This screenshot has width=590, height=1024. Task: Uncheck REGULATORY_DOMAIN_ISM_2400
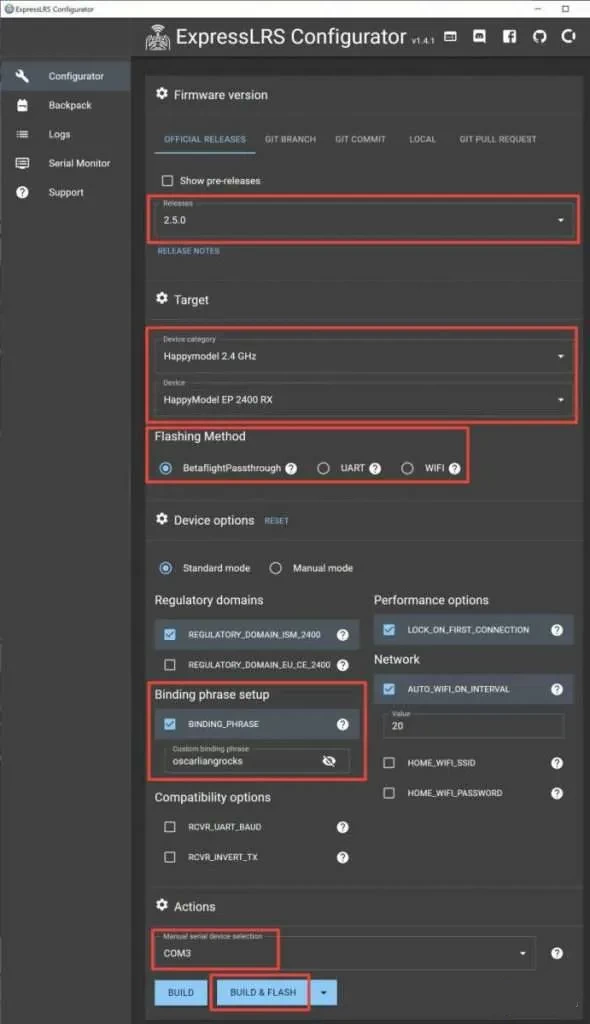pos(170,635)
